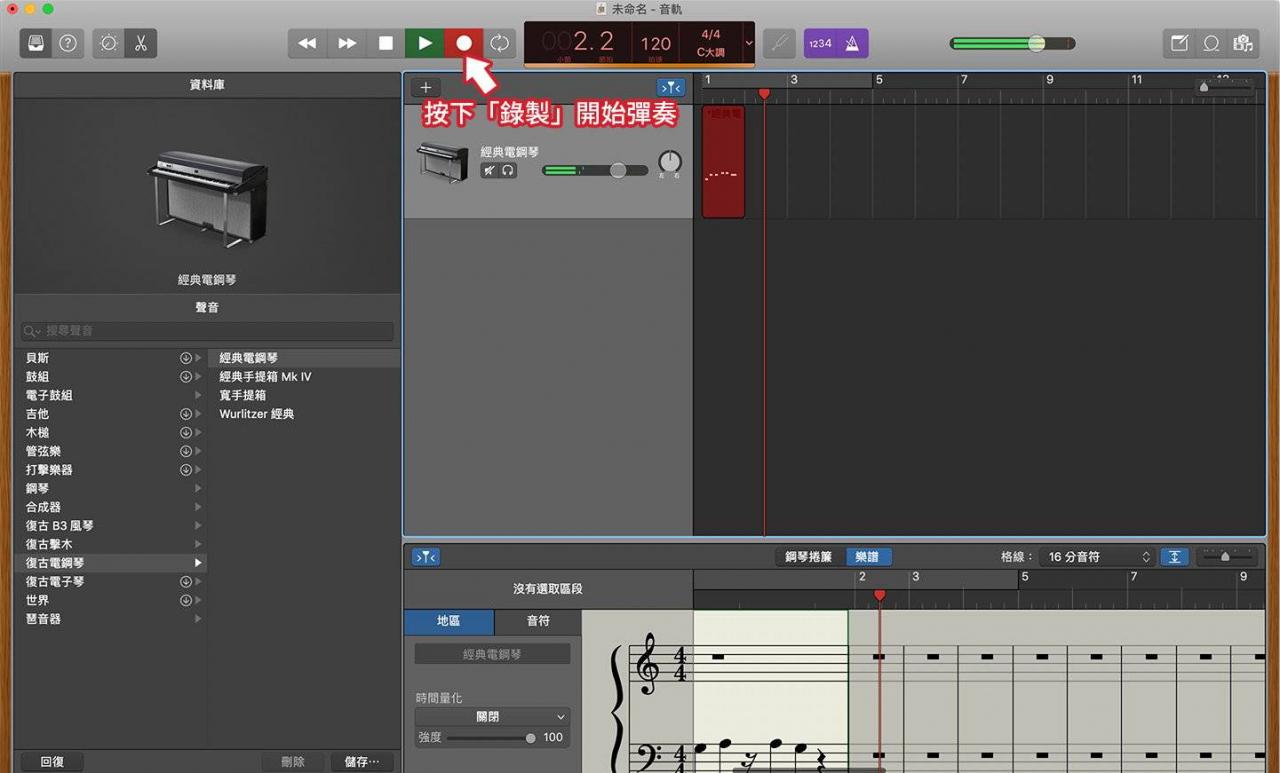
Task: Open Quick Help question mark button
Action: tap(68, 43)
